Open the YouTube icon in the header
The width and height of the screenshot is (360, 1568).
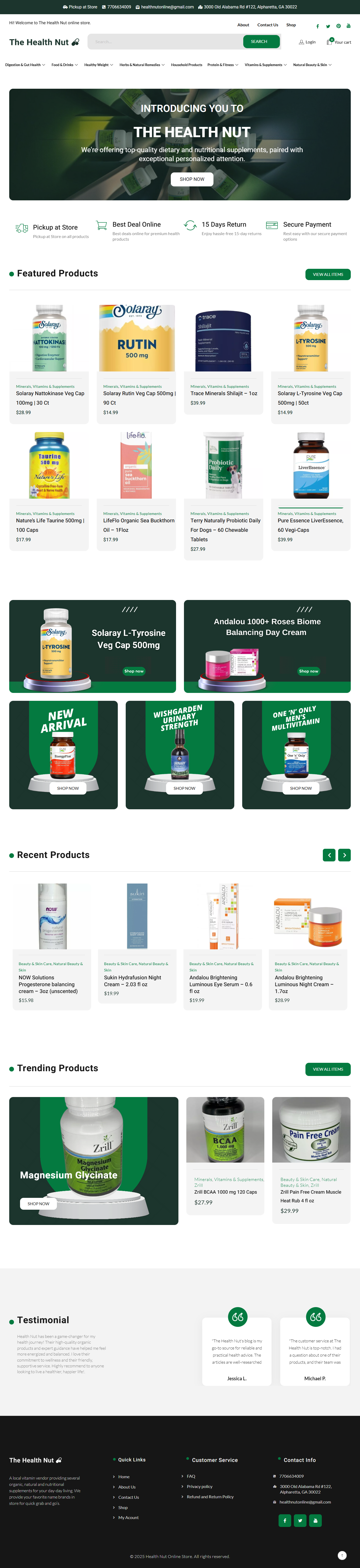point(348,26)
